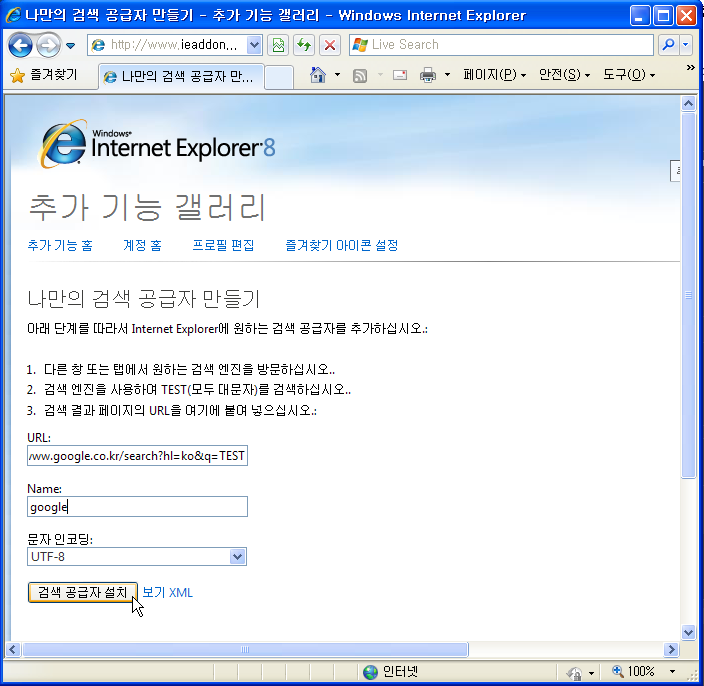Click the 인터넷 zone globe icon

click(370, 672)
